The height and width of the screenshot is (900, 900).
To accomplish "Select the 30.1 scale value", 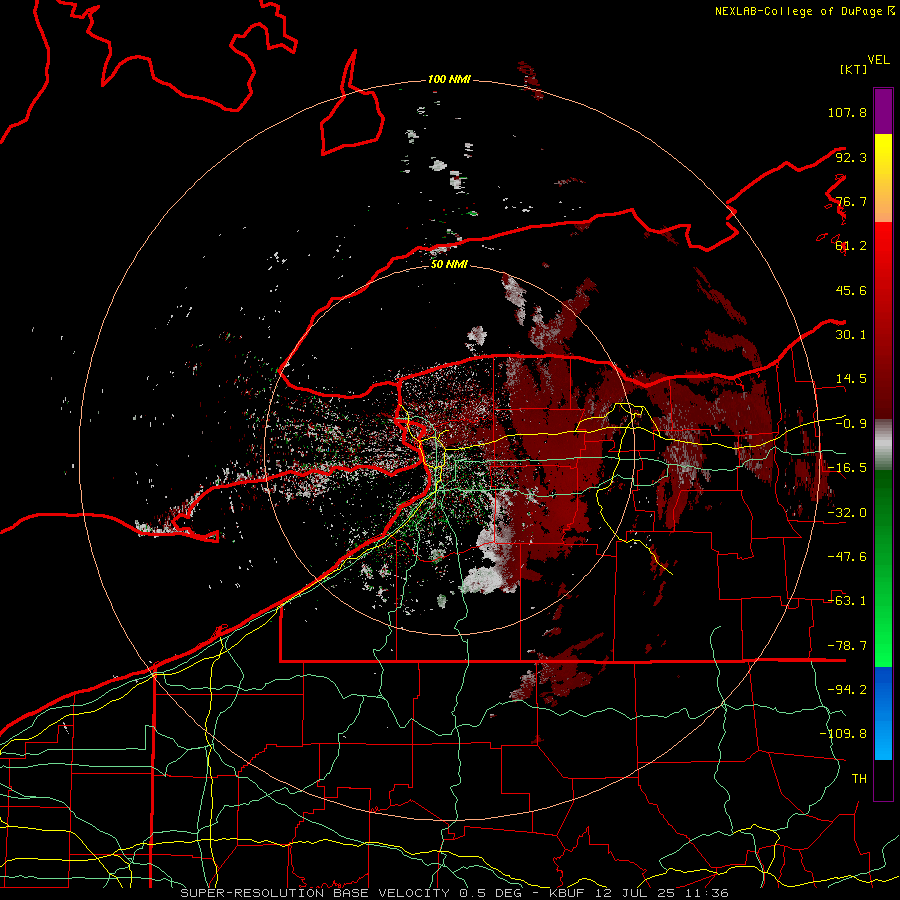I will pos(851,335).
